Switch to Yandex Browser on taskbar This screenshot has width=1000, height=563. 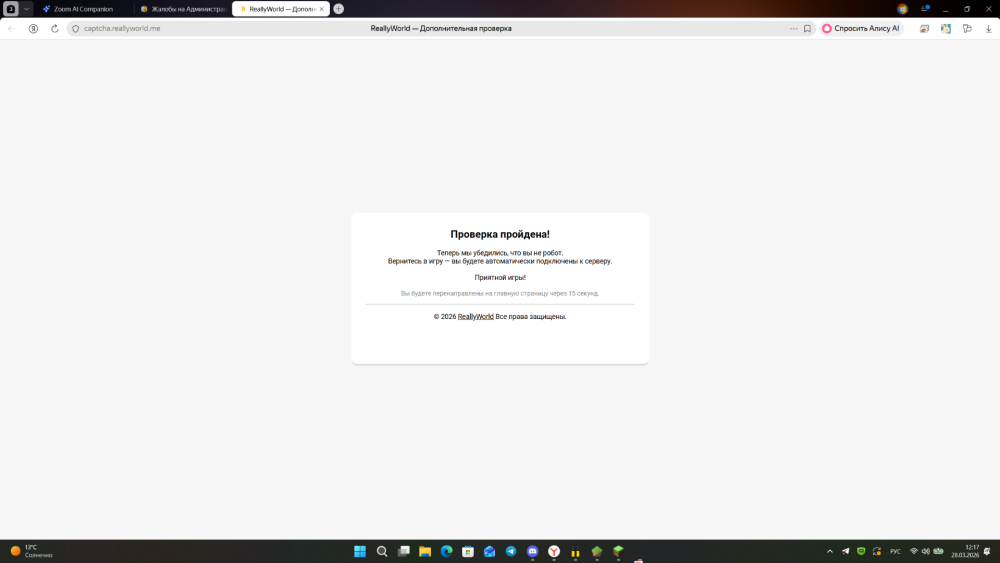[554, 552]
